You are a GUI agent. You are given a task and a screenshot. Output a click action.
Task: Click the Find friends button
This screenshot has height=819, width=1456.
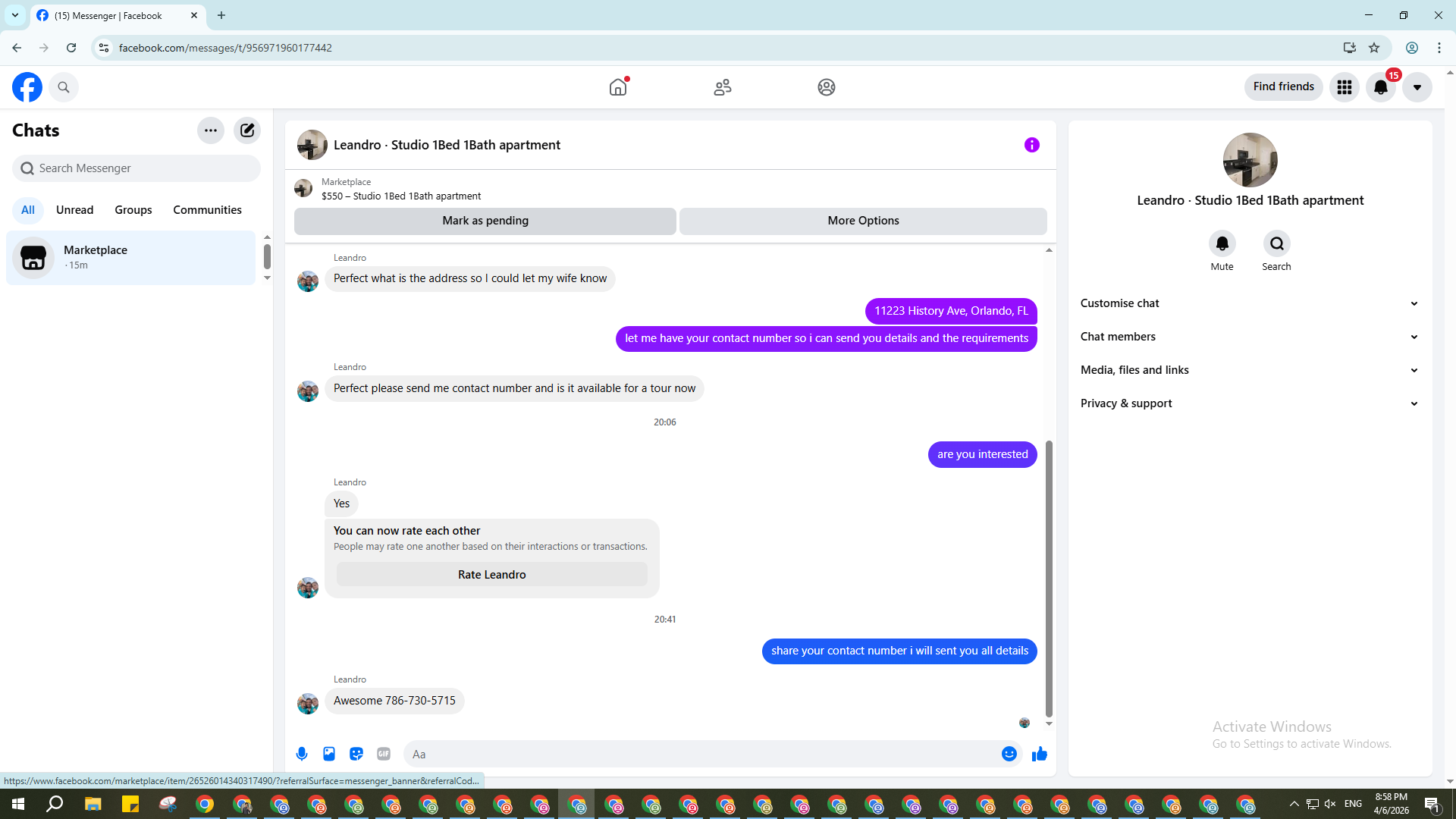(x=1284, y=87)
